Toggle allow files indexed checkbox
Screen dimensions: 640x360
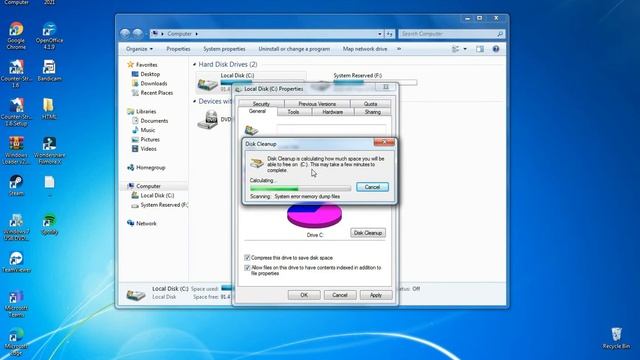tap(247, 268)
